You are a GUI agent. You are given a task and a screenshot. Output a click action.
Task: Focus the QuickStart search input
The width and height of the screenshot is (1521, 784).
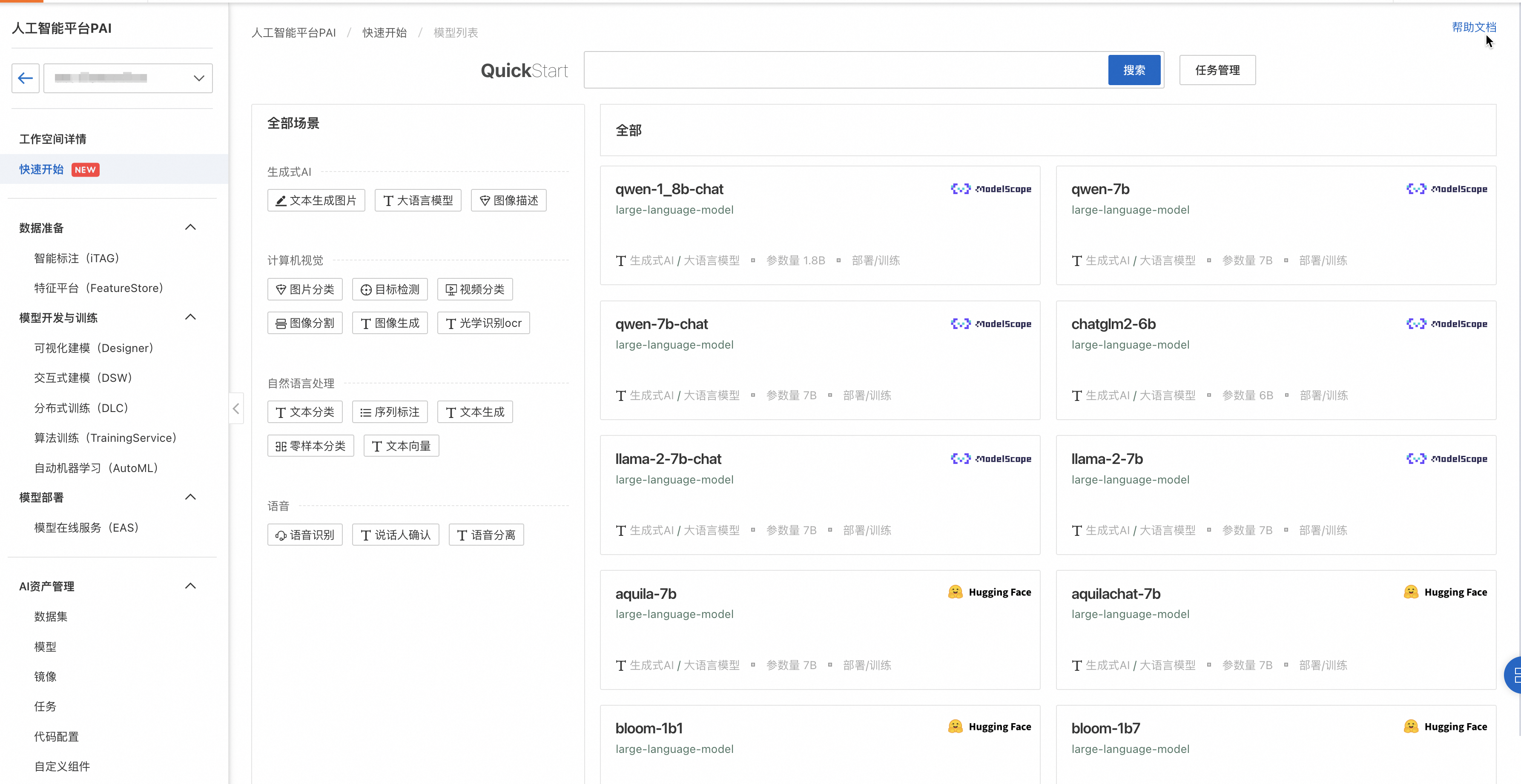[846, 70]
